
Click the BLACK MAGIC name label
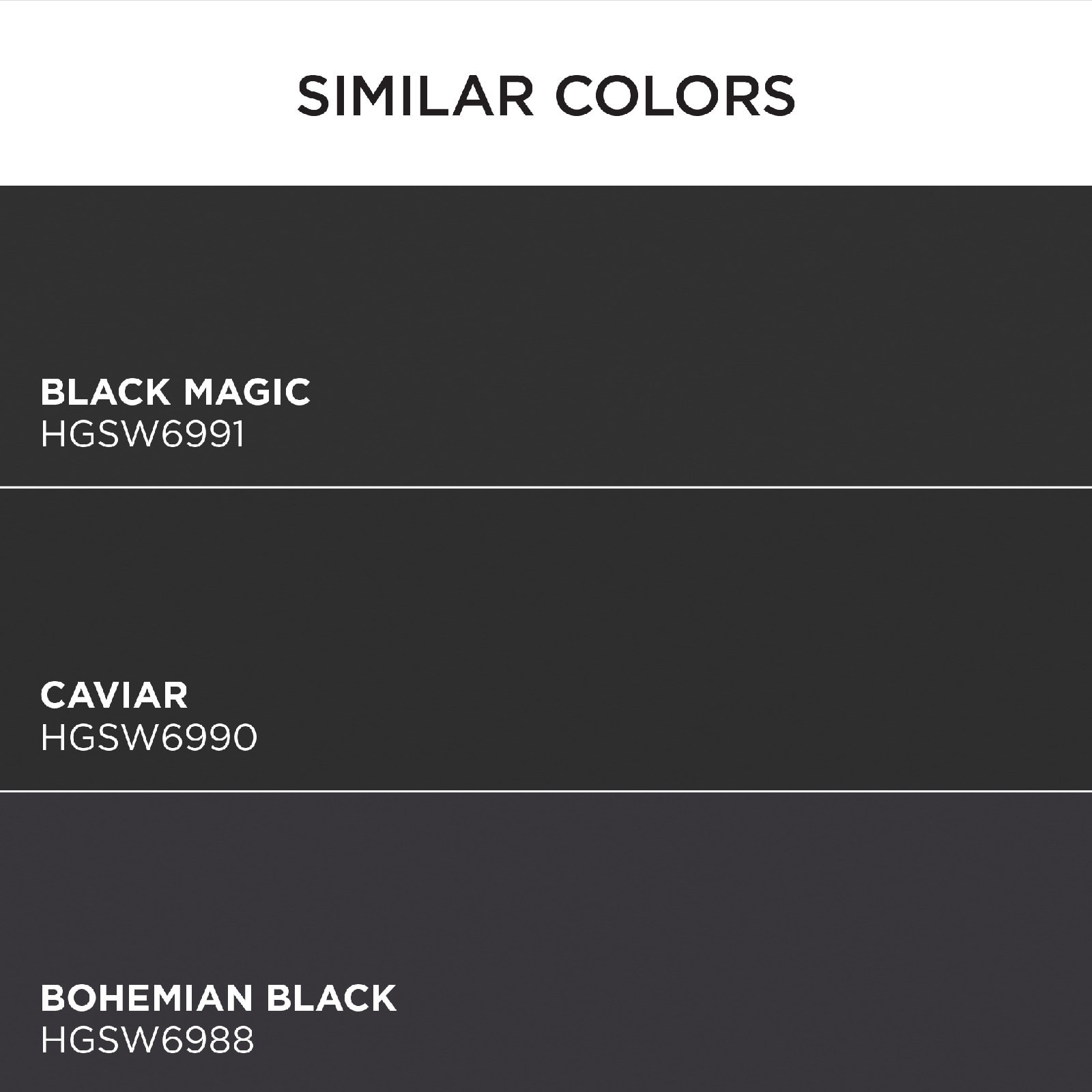[x=175, y=392]
